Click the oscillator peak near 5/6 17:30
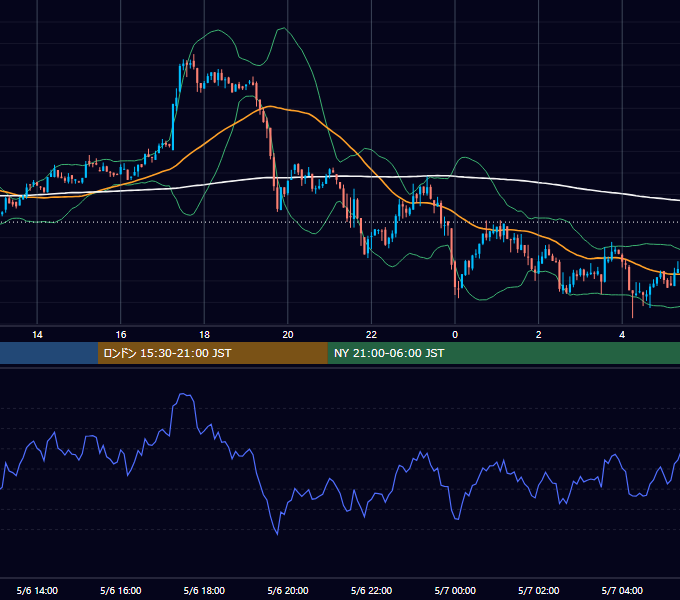 184,394
